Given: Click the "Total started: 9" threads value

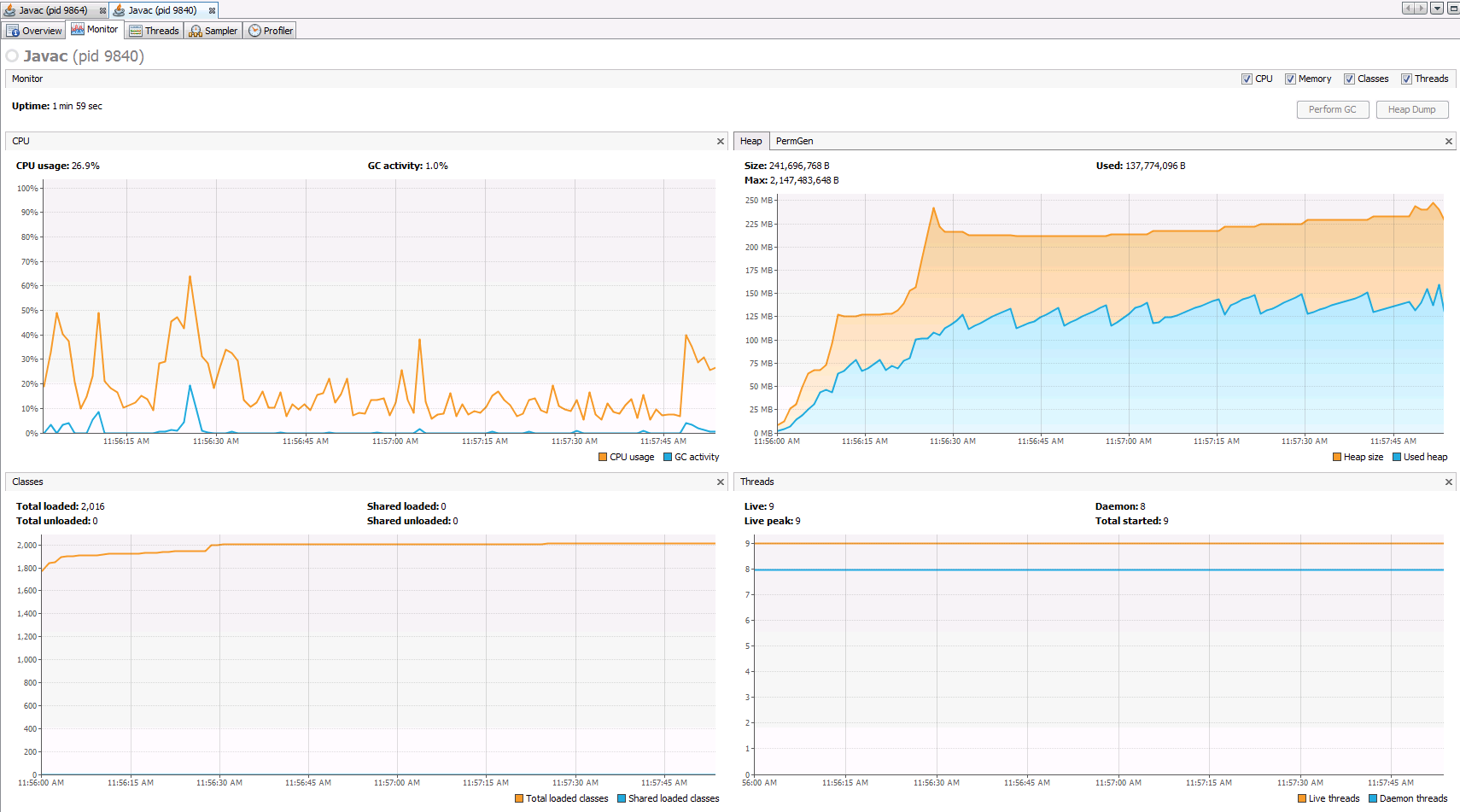Looking at the screenshot, I should click(x=1132, y=521).
